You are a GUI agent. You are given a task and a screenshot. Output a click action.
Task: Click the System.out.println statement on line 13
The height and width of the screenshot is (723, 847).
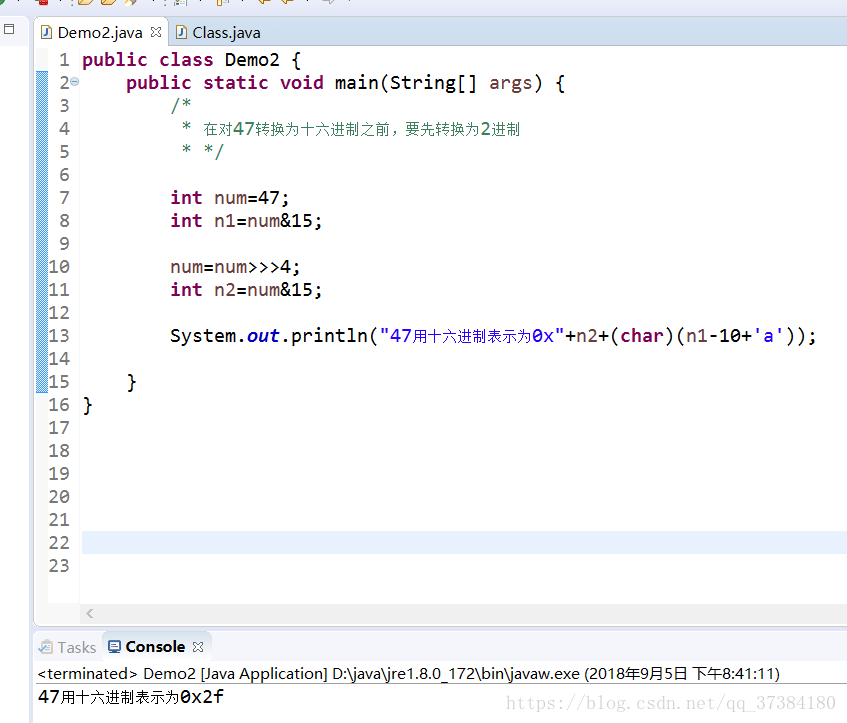point(493,336)
